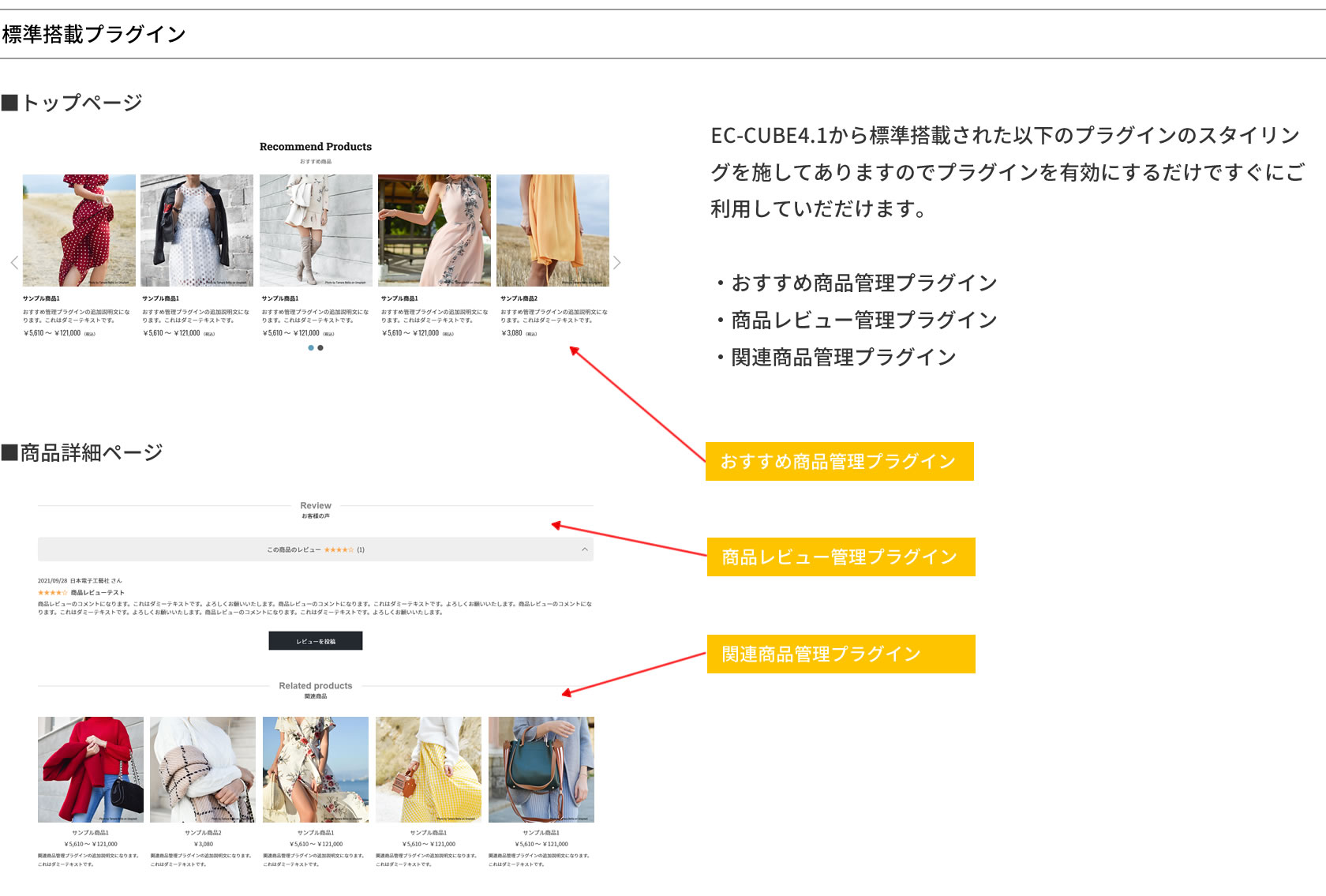The image size is (1326, 896).
Task: Open the pink floral dress product
Action: 434,231
